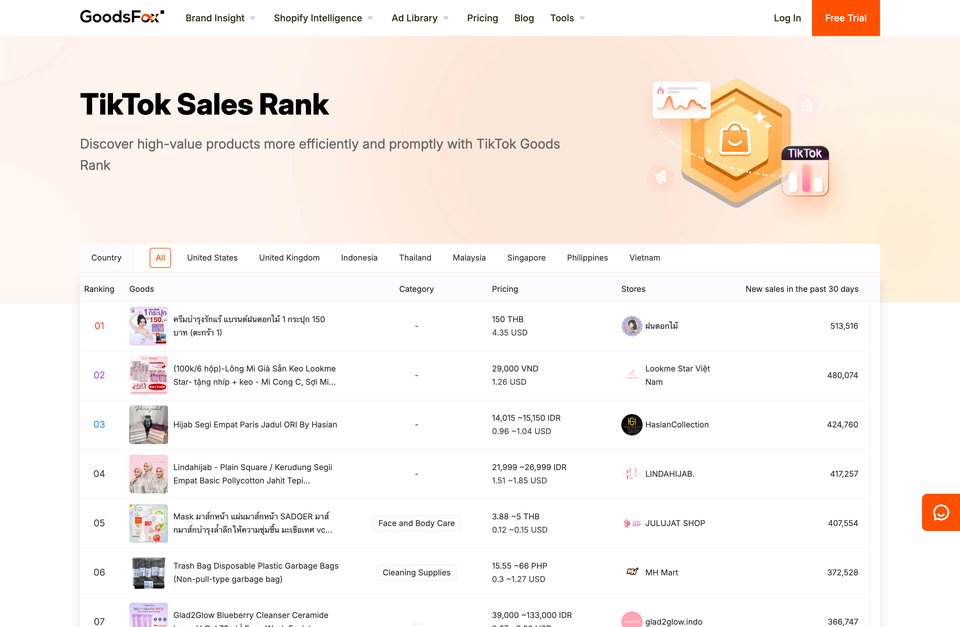Click the Lookme Star Việt Nam store logo

(x=632, y=375)
